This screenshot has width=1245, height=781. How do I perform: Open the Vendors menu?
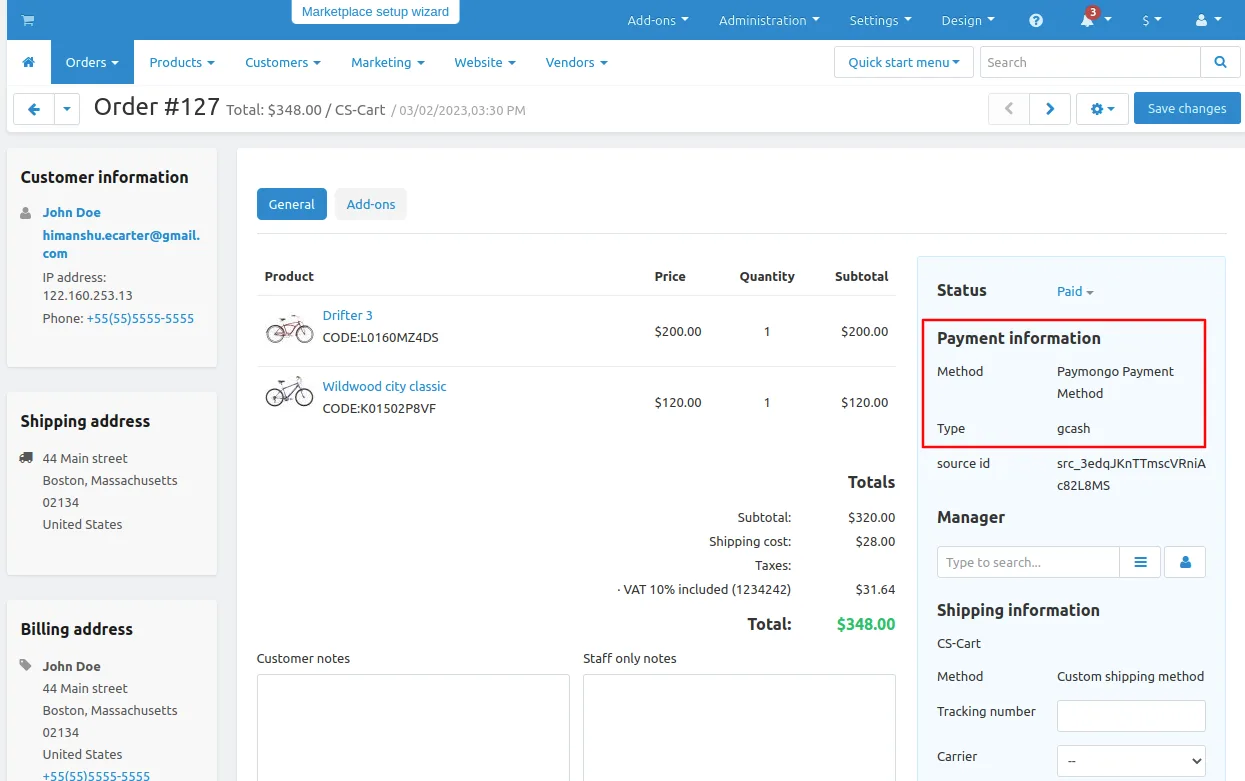(576, 62)
